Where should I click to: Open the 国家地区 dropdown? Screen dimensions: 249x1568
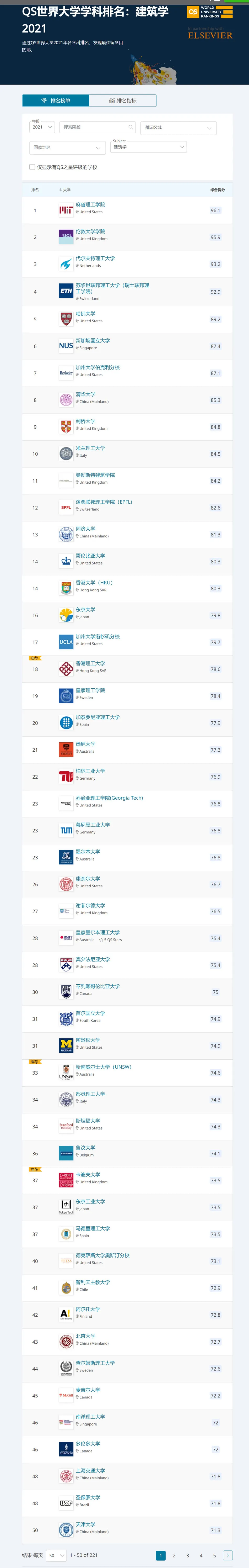(67, 147)
